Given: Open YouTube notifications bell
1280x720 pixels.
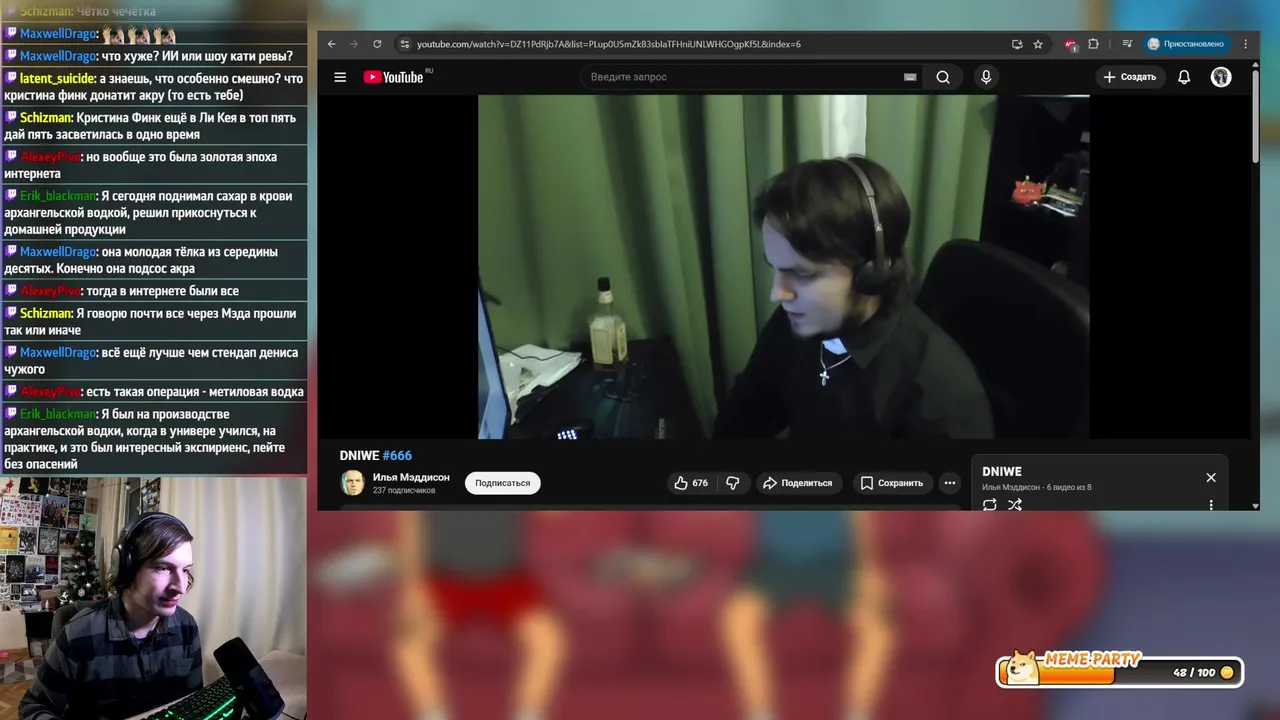Looking at the screenshot, I should pyautogui.click(x=1184, y=77).
